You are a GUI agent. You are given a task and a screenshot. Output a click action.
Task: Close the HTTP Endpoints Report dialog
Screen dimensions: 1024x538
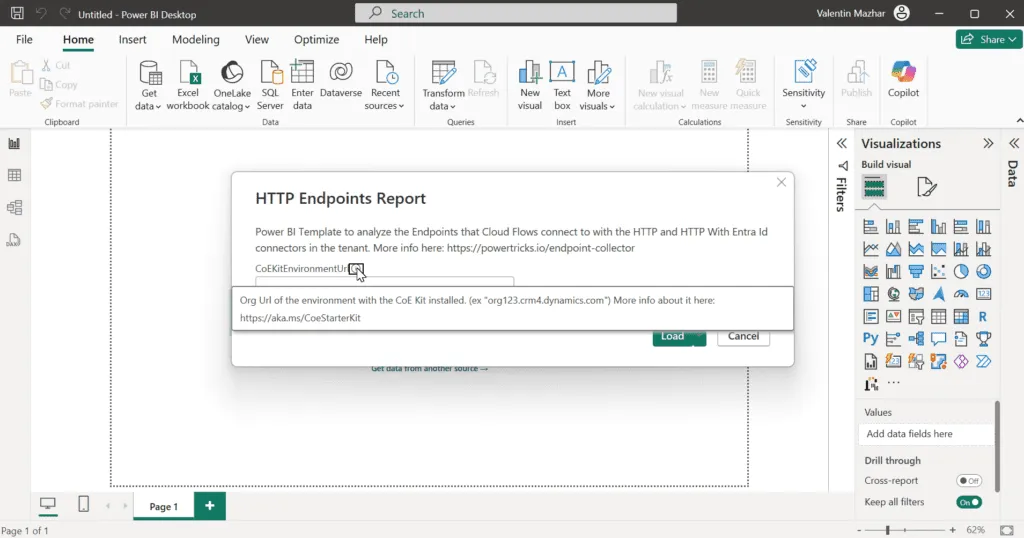[x=781, y=182]
